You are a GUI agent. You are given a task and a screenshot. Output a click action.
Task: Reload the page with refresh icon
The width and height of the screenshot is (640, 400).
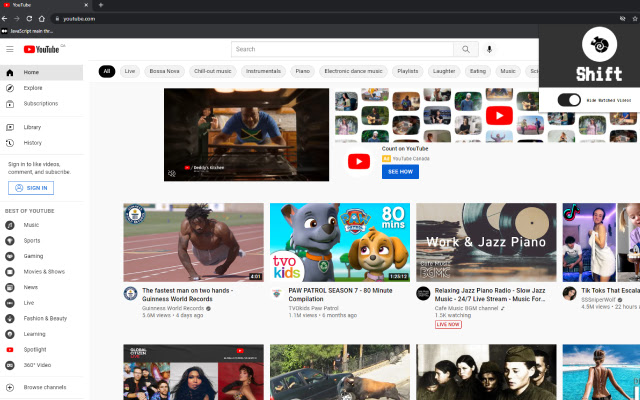[x=29, y=18]
